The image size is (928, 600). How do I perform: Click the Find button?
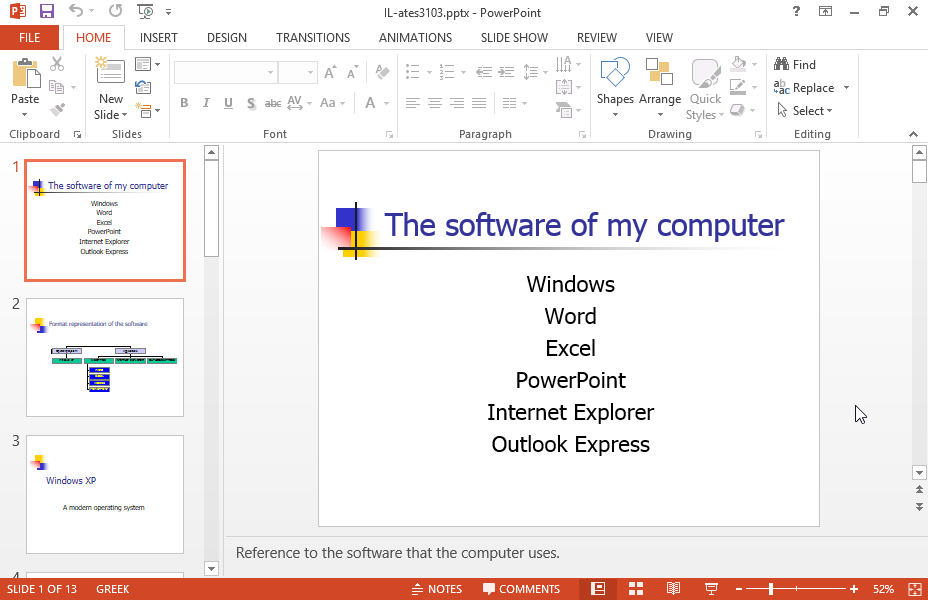795,64
